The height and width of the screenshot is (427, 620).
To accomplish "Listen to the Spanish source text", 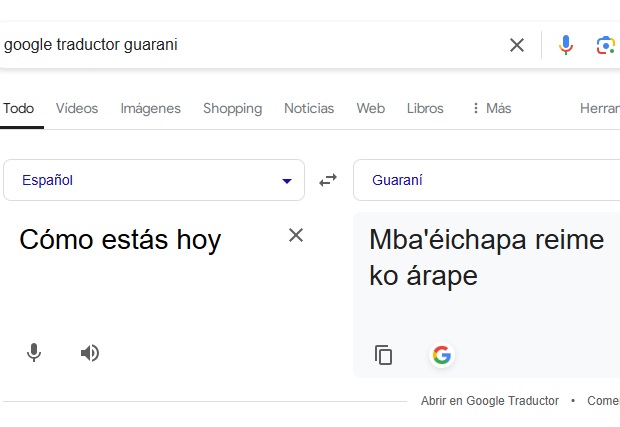I will (90, 353).
